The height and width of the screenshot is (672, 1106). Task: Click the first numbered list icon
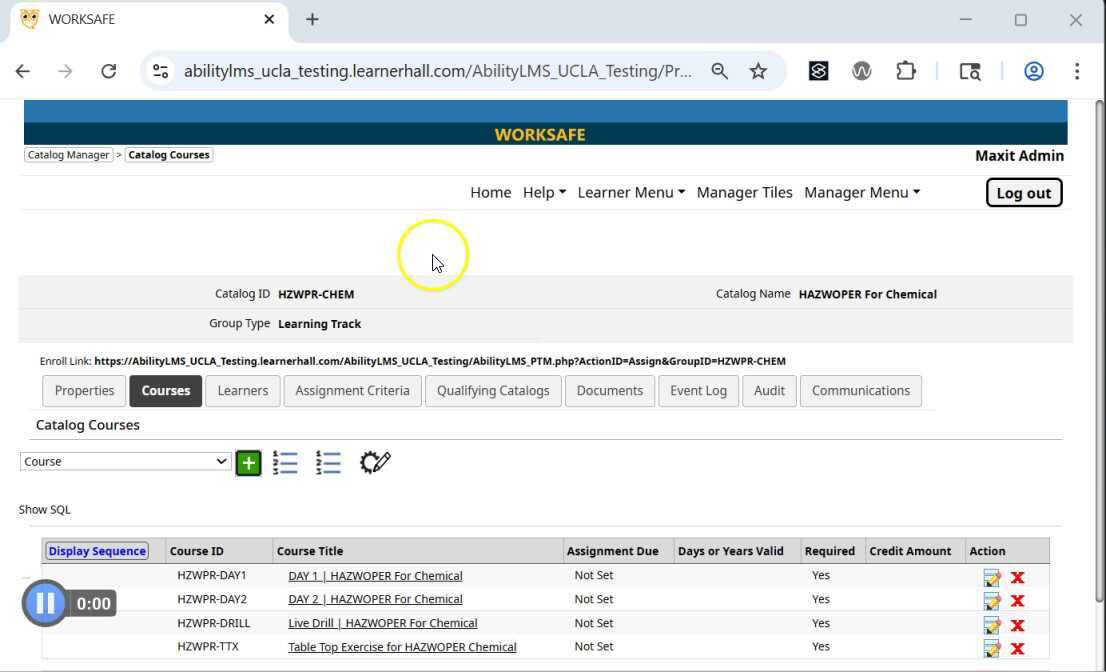pos(286,462)
